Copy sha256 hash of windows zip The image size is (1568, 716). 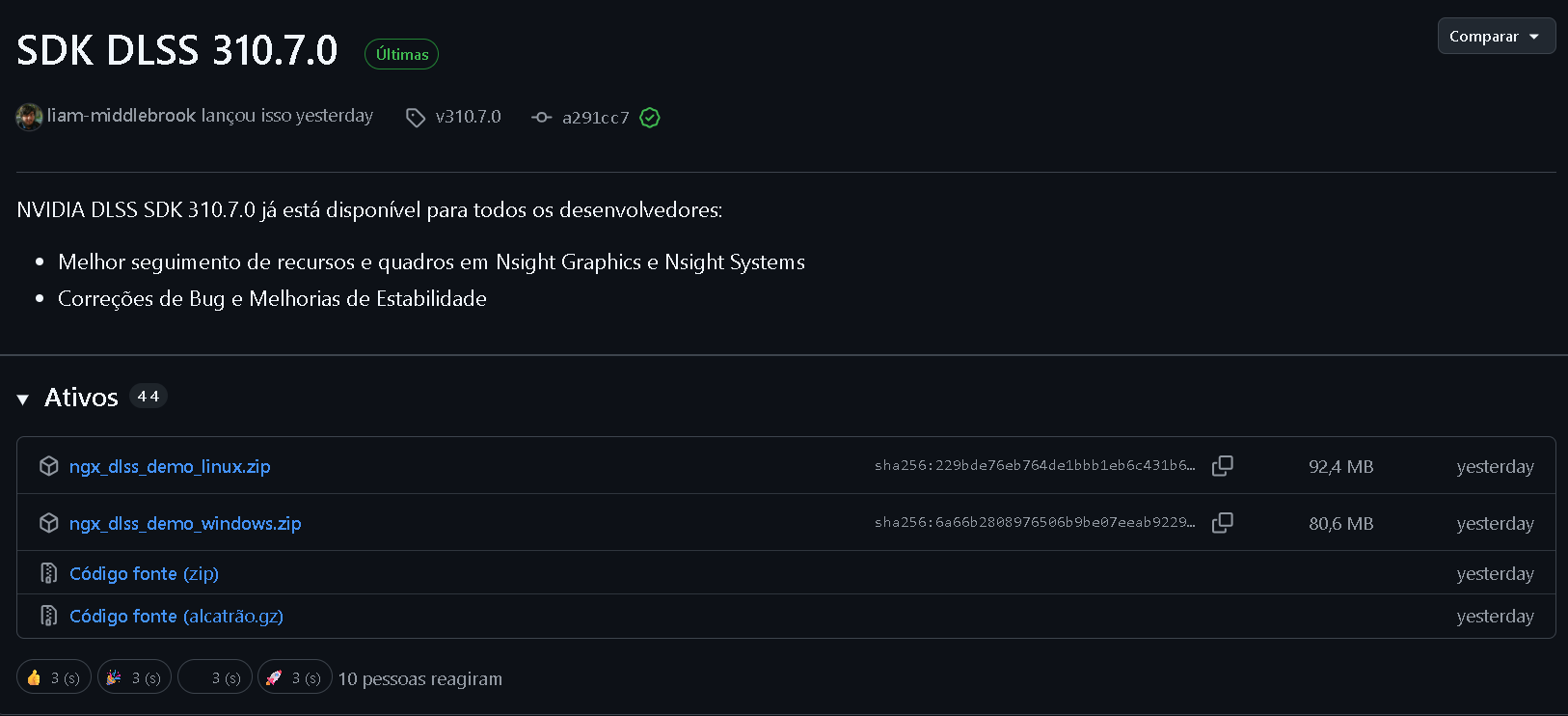click(1223, 522)
